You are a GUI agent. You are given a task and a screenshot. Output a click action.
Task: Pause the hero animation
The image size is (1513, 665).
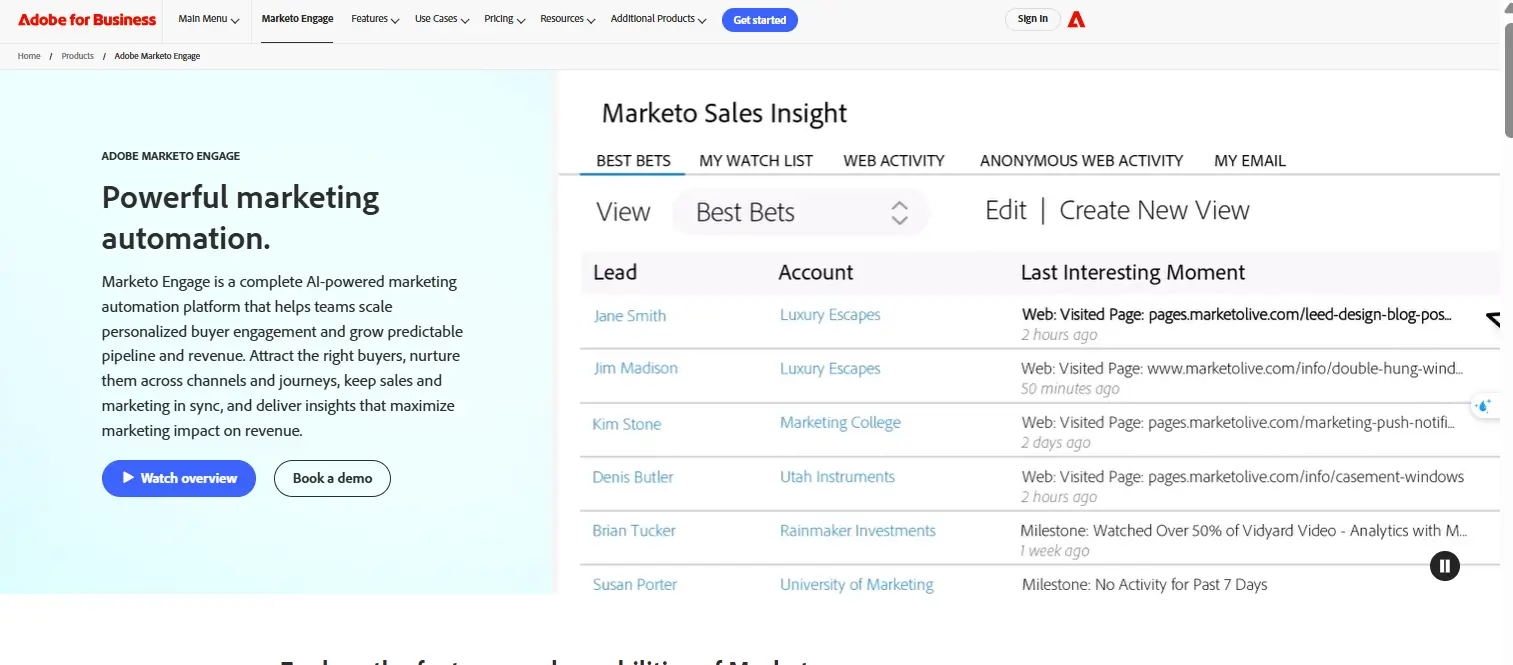(1444, 566)
